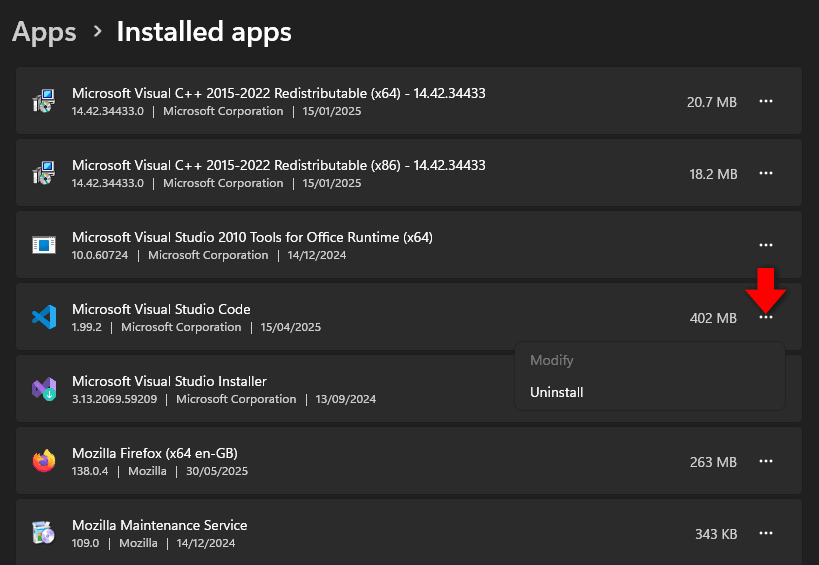Open options for Visual C++ Redistributable (x86)
The height and width of the screenshot is (565, 819).
tap(766, 173)
